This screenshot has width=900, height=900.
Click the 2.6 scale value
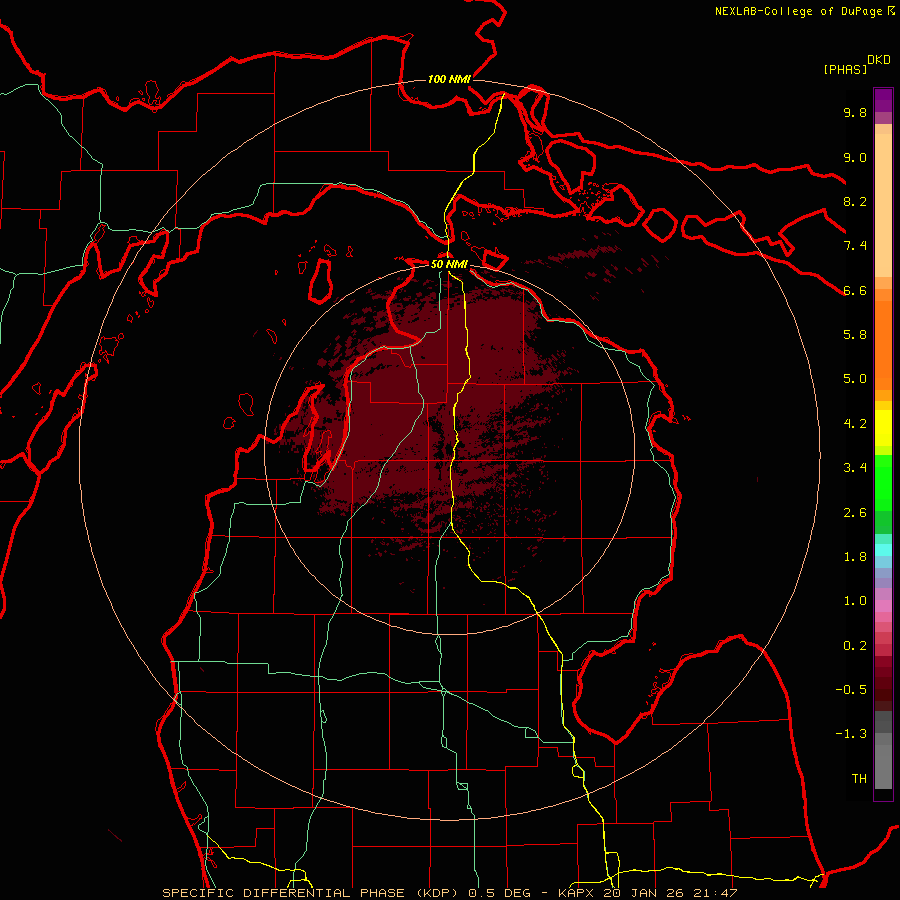point(855,513)
